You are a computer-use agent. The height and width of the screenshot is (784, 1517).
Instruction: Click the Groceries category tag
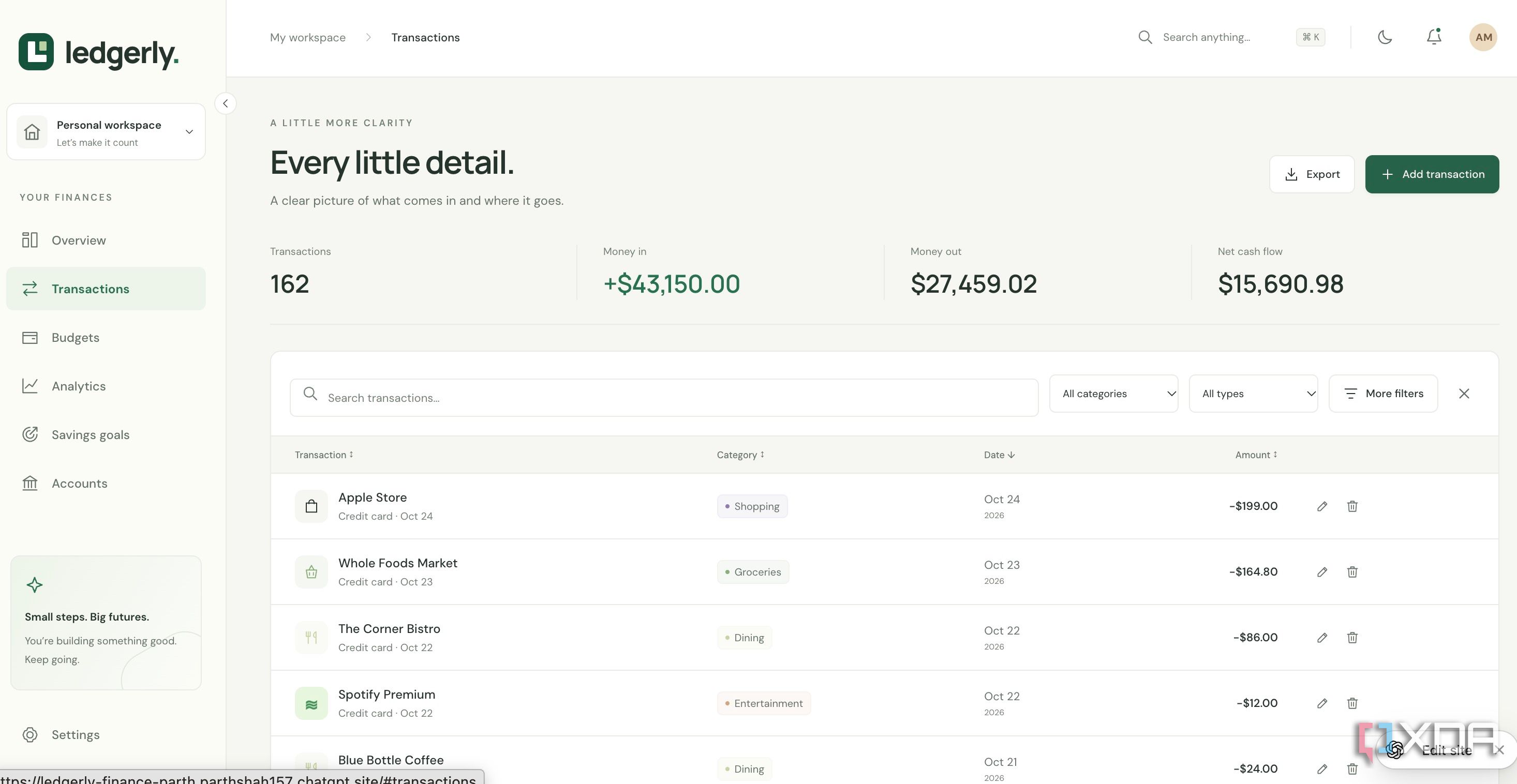(x=753, y=572)
